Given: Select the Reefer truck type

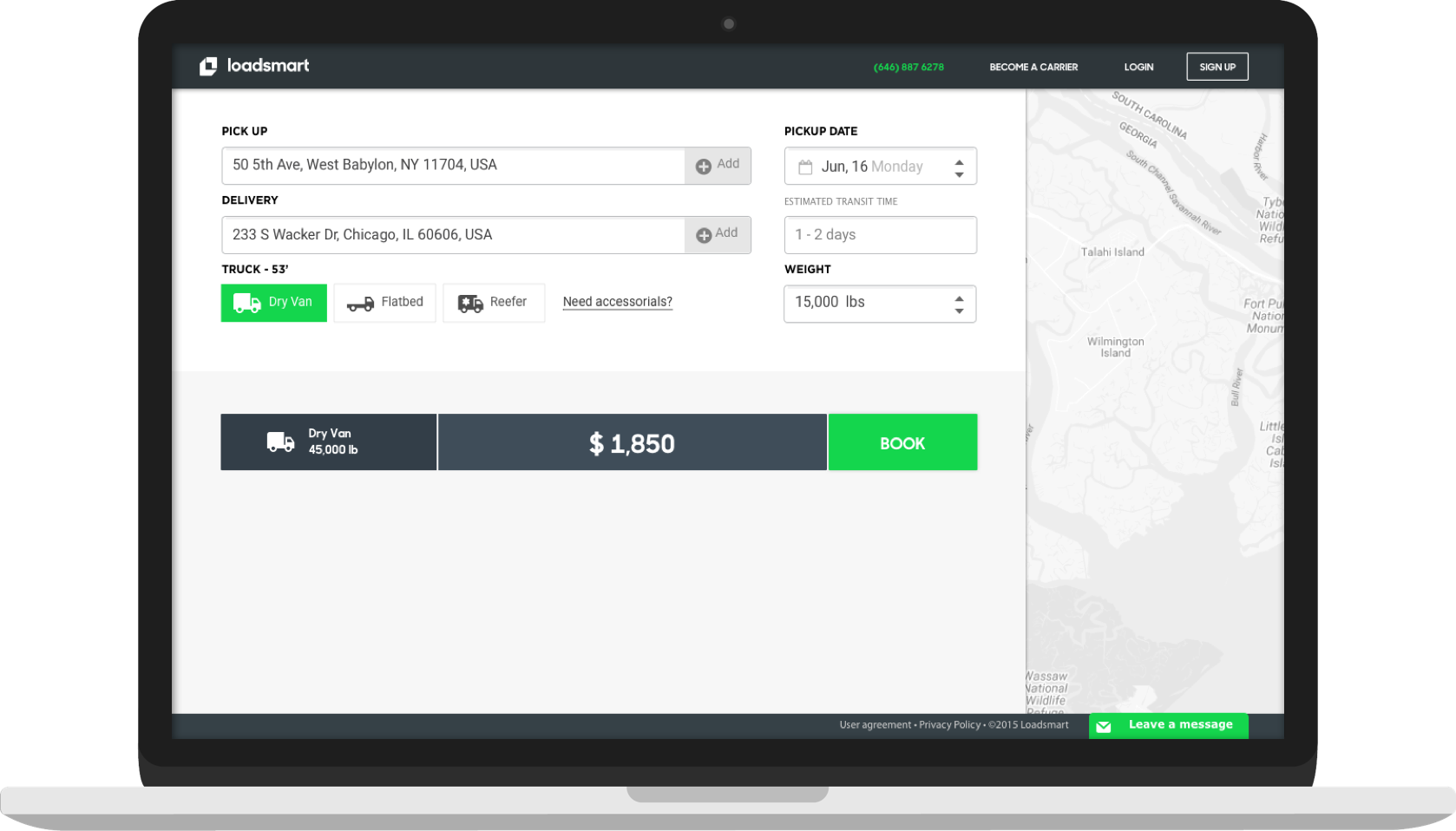Looking at the screenshot, I should coord(494,303).
